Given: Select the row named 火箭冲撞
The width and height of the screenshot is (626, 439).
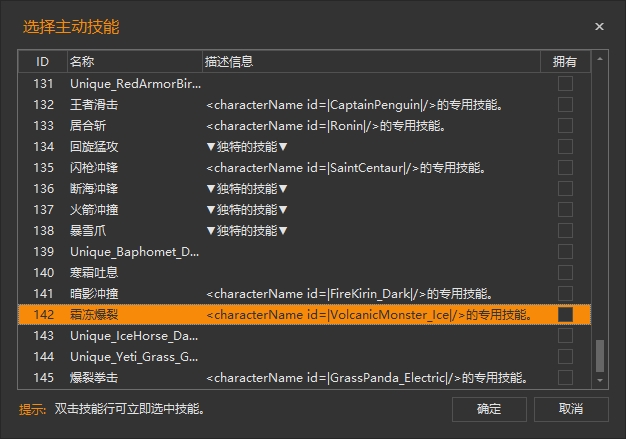Looking at the screenshot, I should pyautogui.click(x=305, y=210).
